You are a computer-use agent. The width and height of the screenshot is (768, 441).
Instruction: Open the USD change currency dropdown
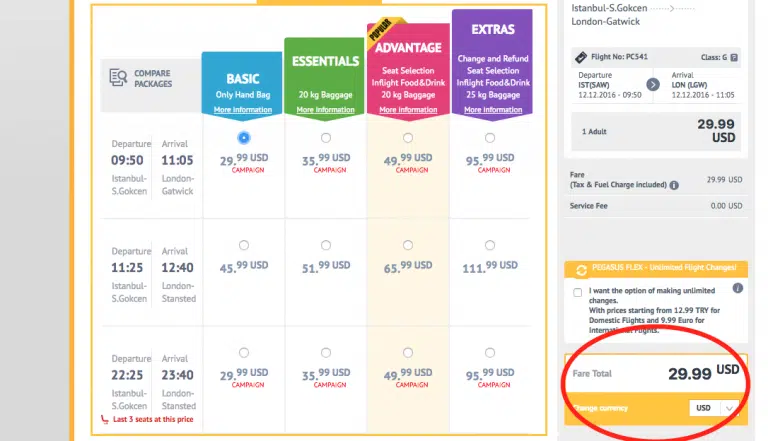715,408
